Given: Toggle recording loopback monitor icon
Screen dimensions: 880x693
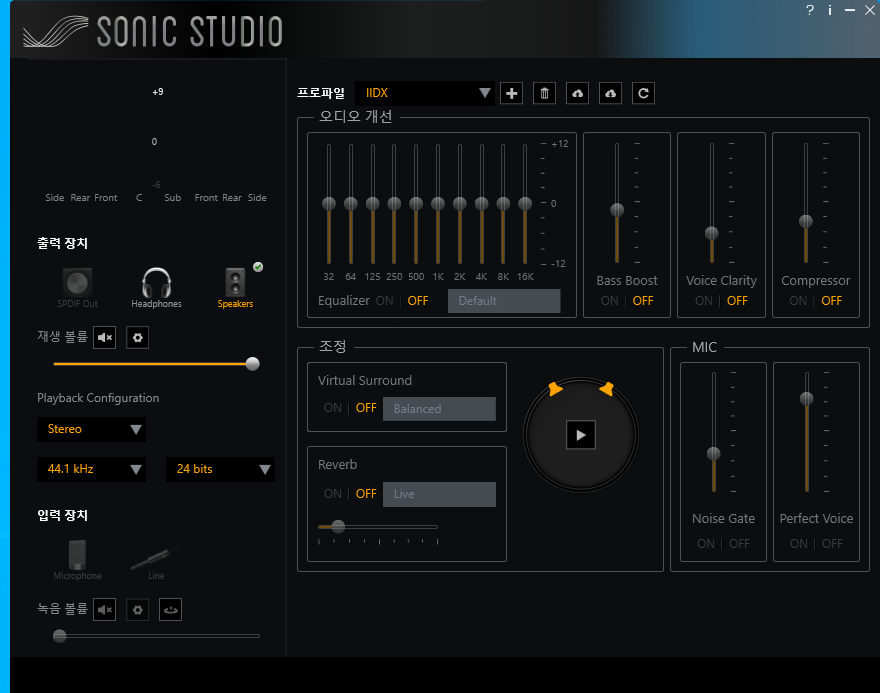Looking at the screenshot, I should coord(171,610).
